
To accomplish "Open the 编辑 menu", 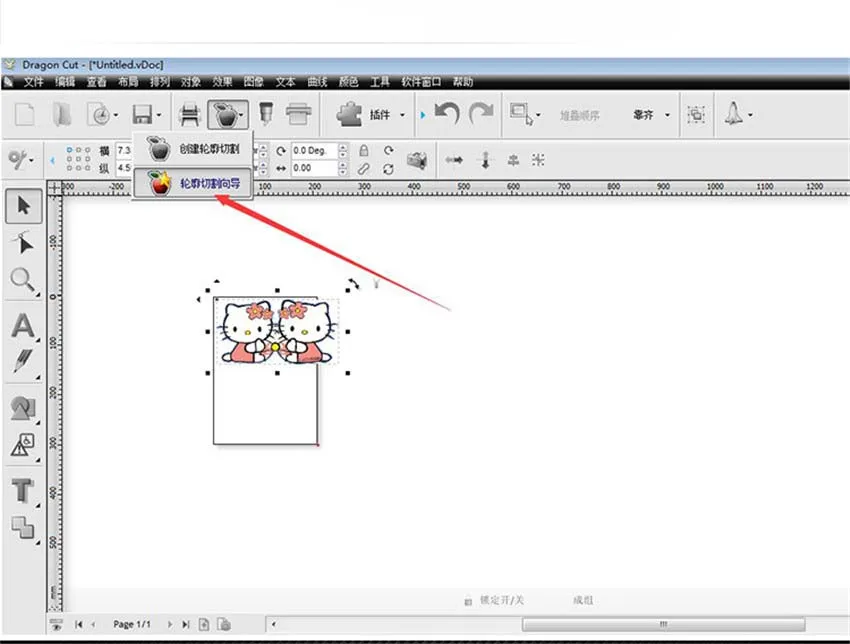I will [65, 82].
